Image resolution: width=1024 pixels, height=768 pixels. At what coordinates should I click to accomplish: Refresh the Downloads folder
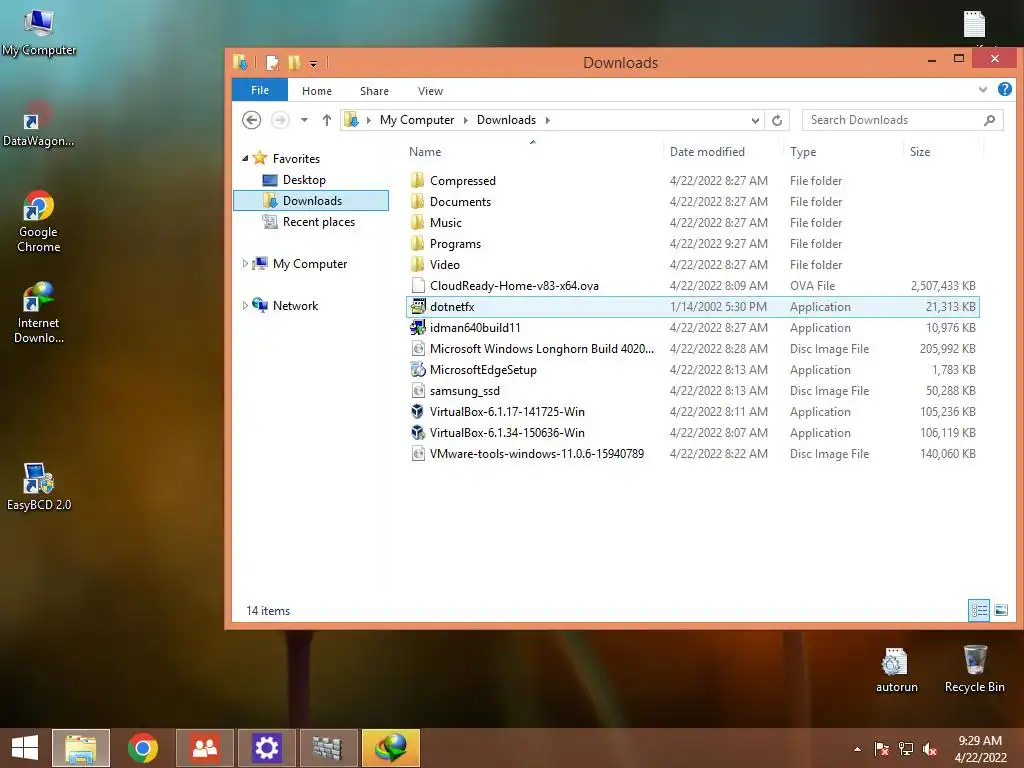777,120
